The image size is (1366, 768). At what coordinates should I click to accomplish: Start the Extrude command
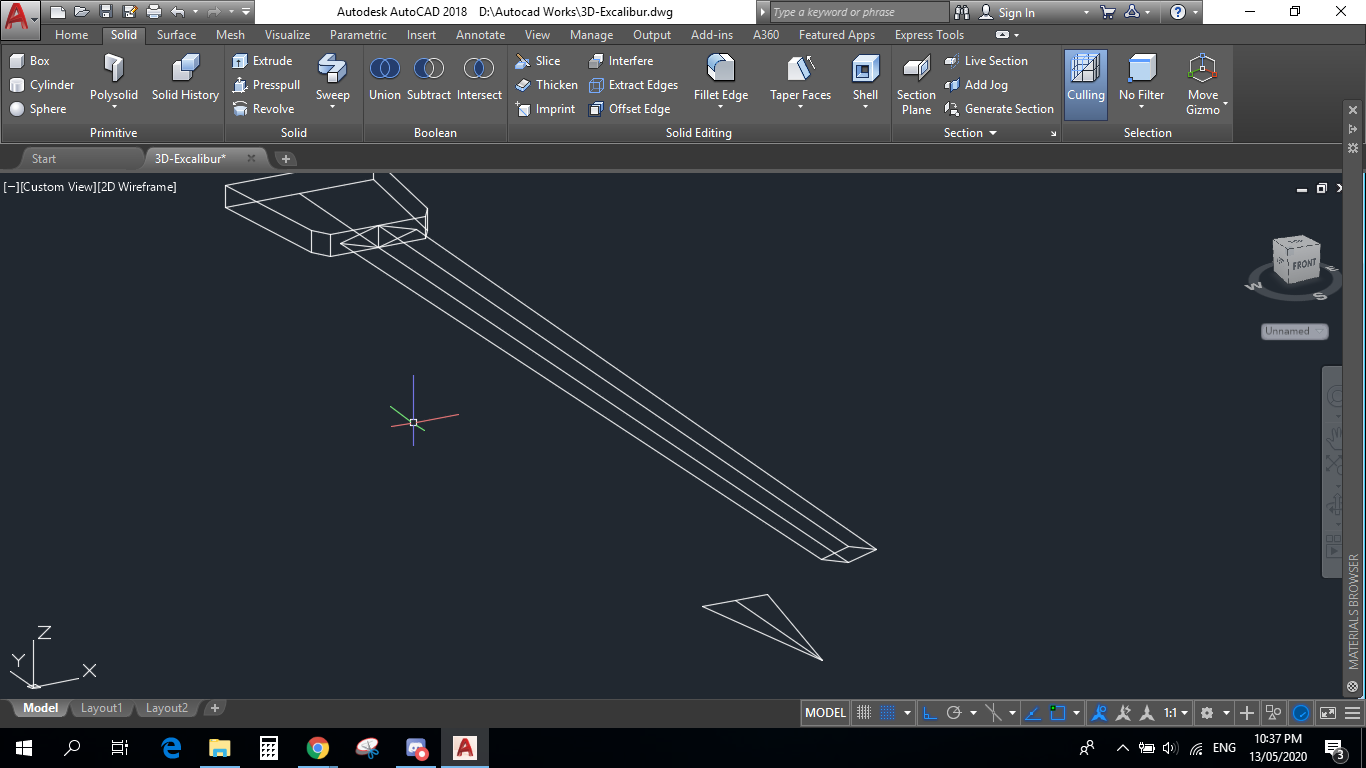tap(262, 61)
